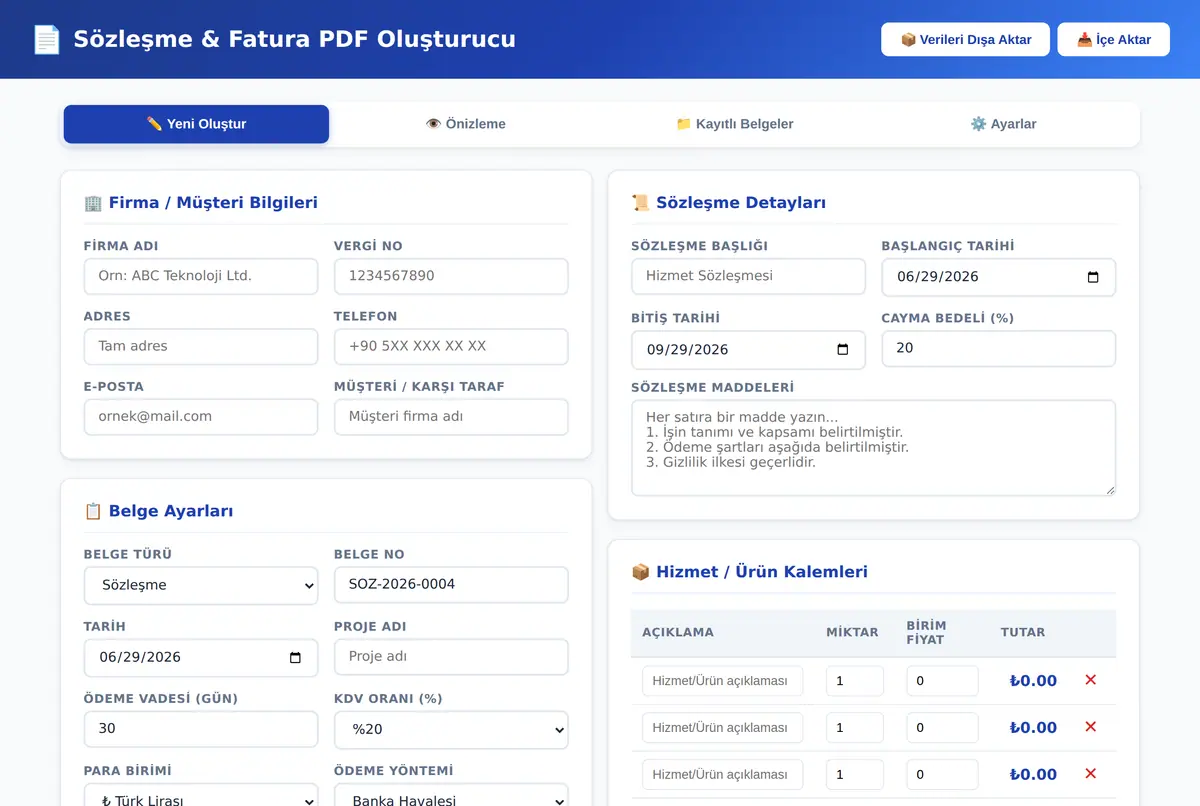Image resolution: width=1200 pixels, height=806 pixels.
Task: Go to the Ayarlar tab
Action: click(1003, 124)
